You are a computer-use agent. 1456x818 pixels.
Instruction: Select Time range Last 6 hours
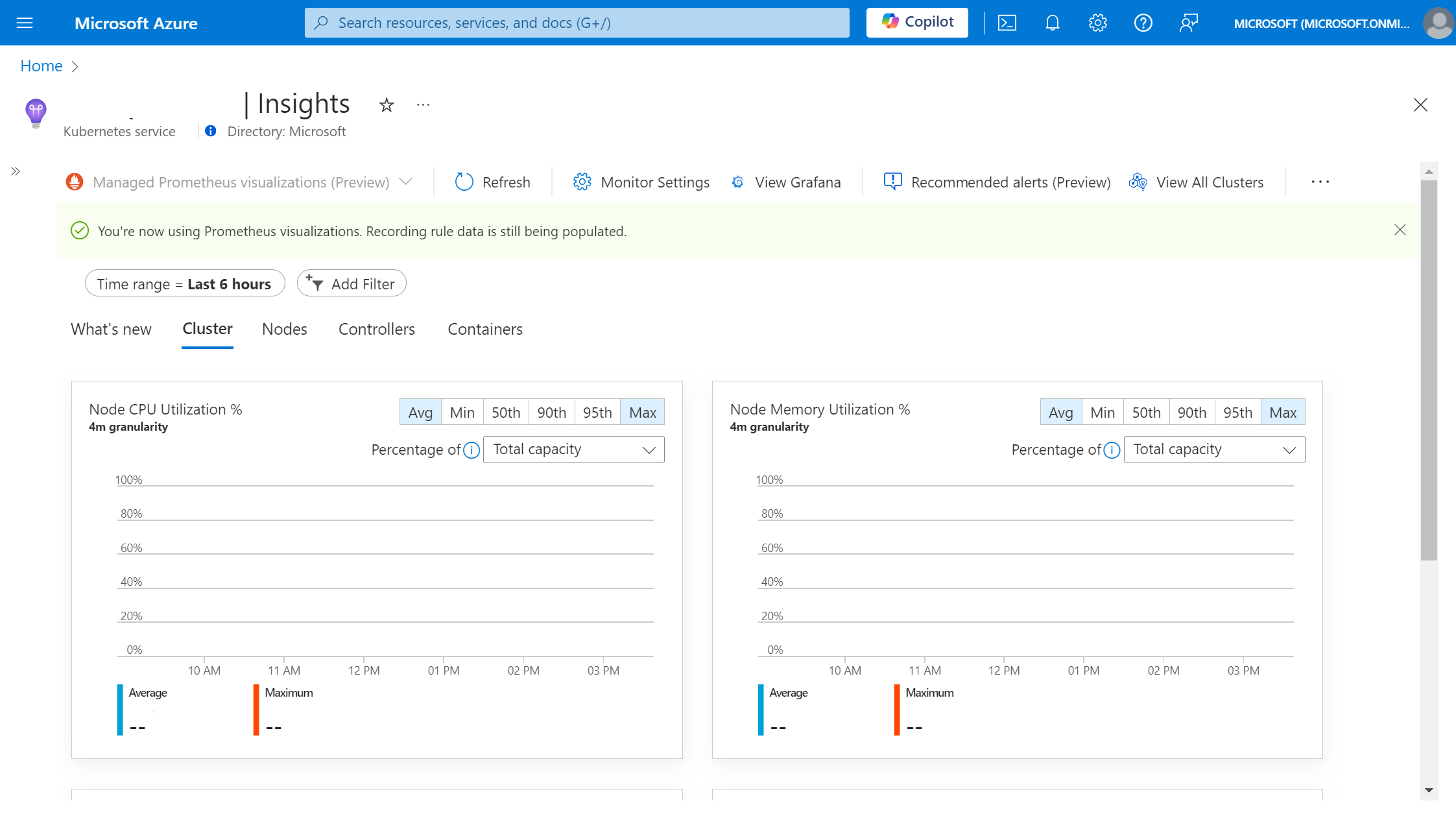[x=184, y=283]
